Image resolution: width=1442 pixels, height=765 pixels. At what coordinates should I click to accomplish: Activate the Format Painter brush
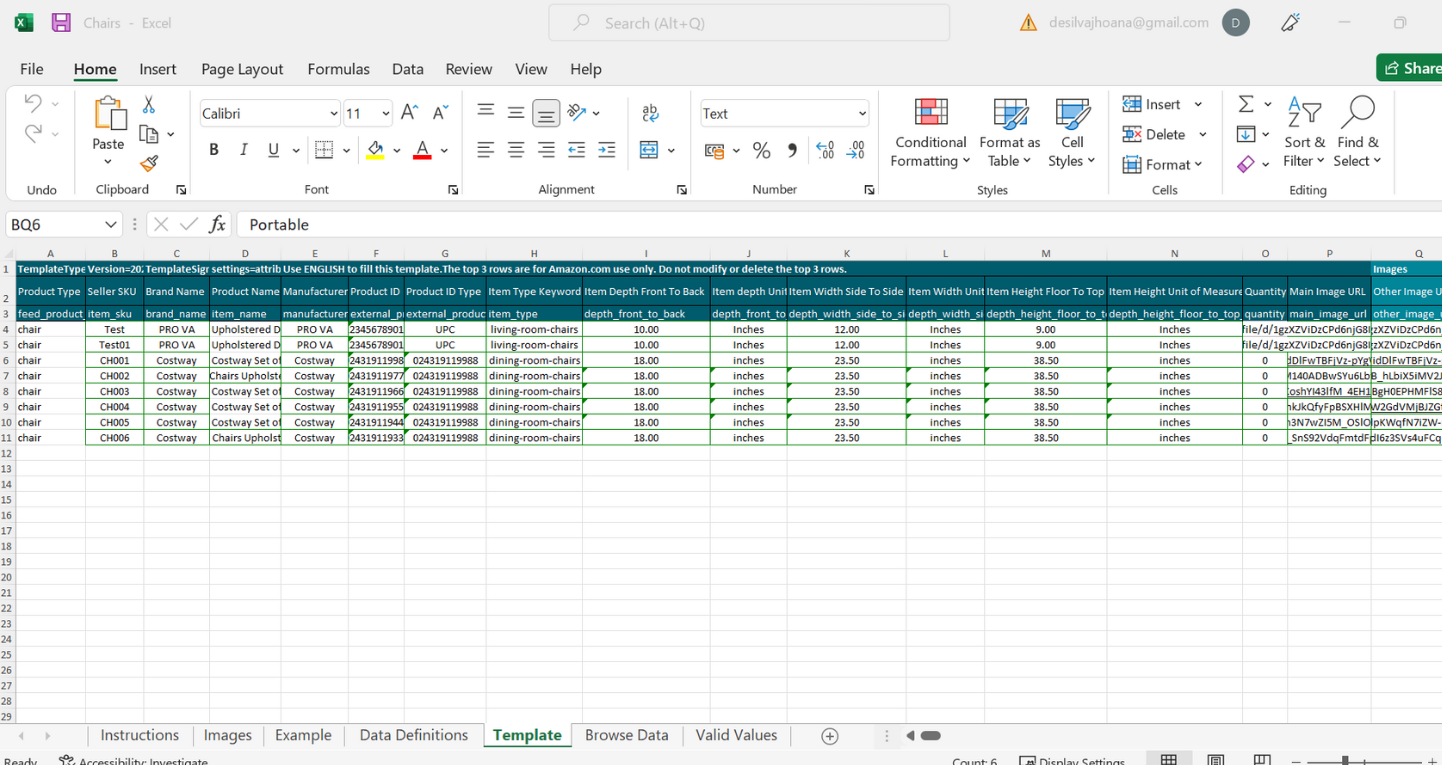pos(149,163)
